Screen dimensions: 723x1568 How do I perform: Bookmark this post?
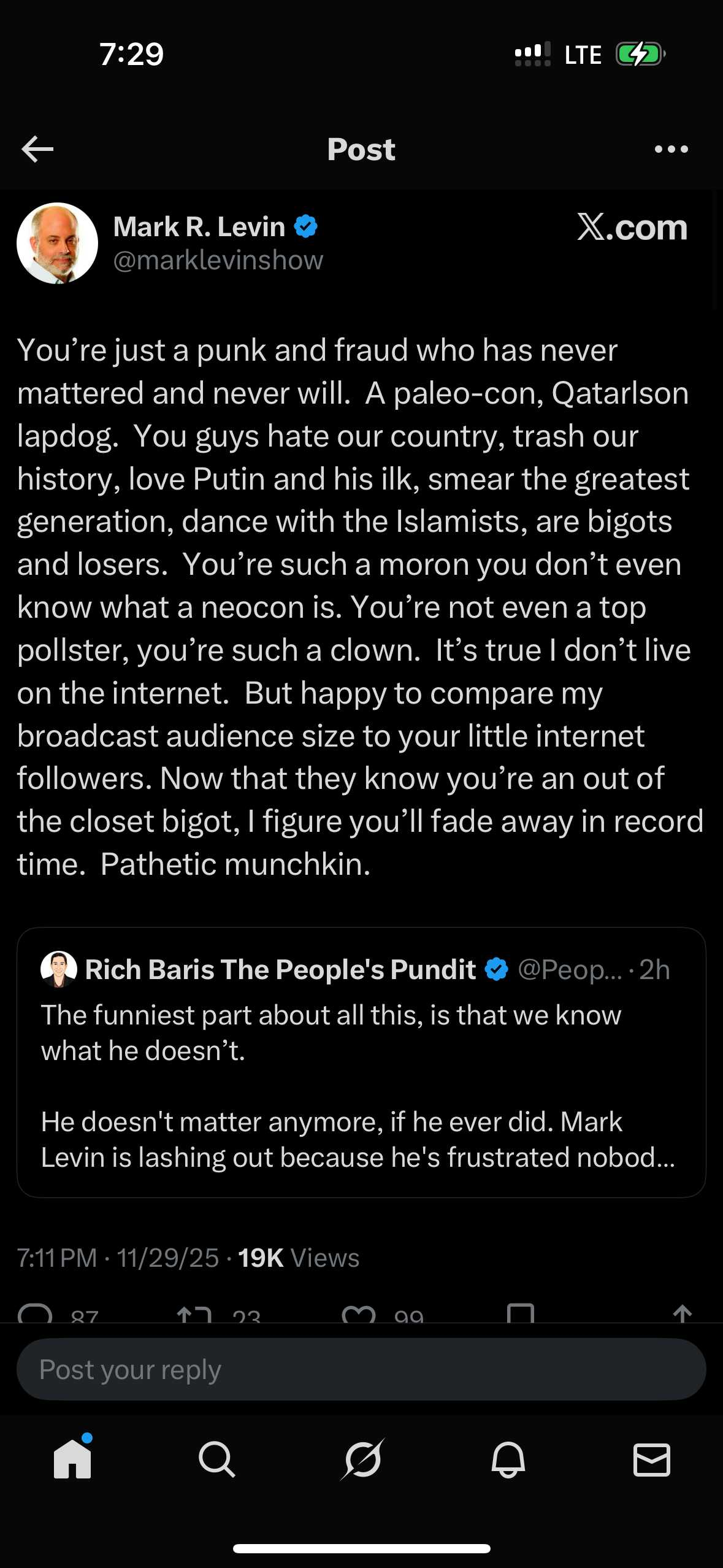[521, 1314]
